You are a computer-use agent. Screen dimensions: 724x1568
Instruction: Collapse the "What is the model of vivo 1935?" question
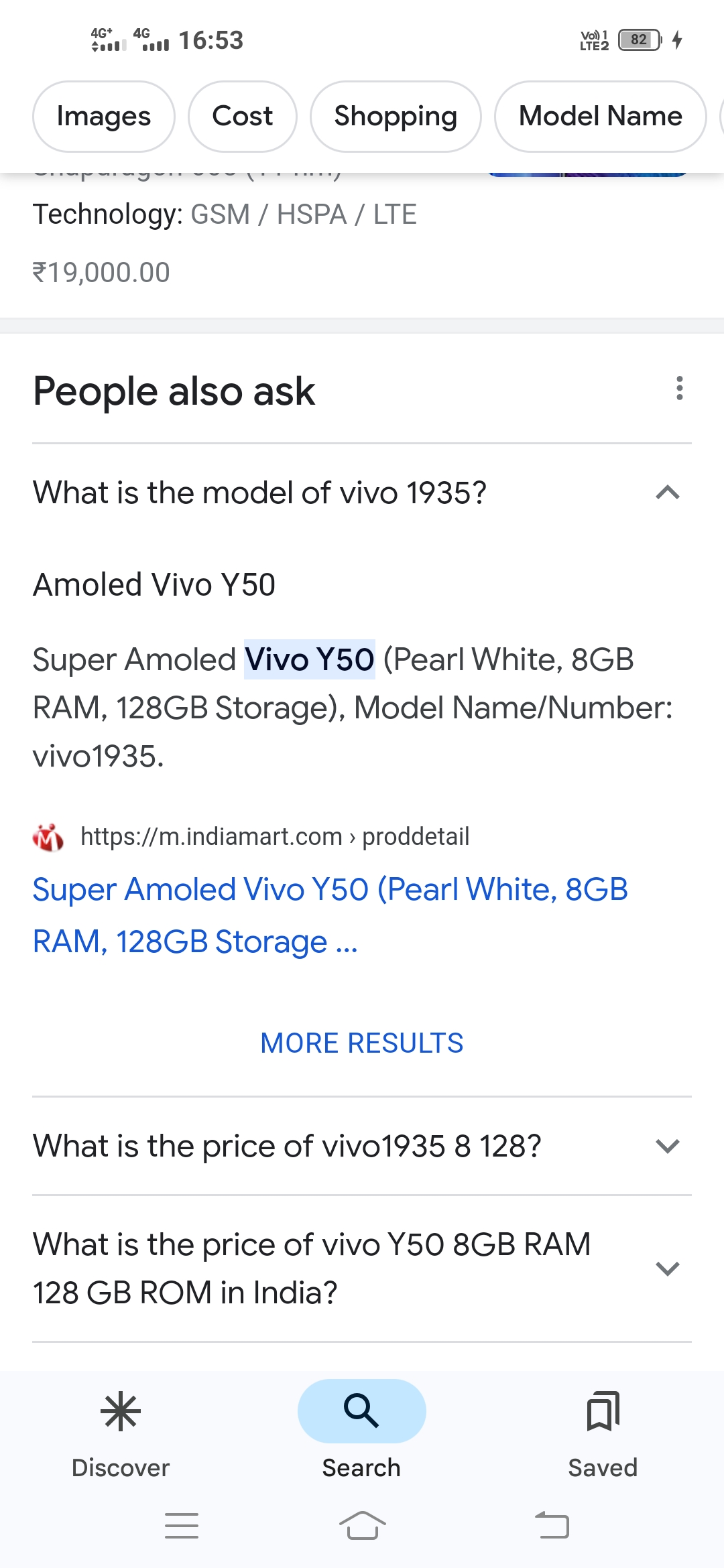coord(668,493)
